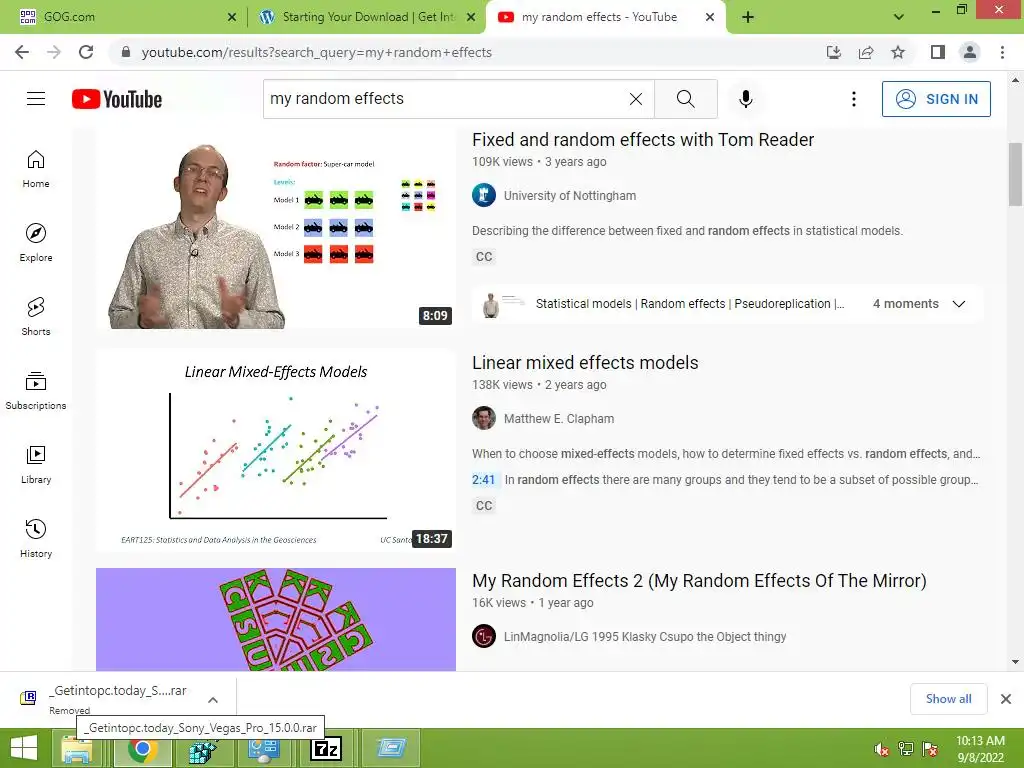
Task: Click the install/download page icon
Action: [834, 52]
